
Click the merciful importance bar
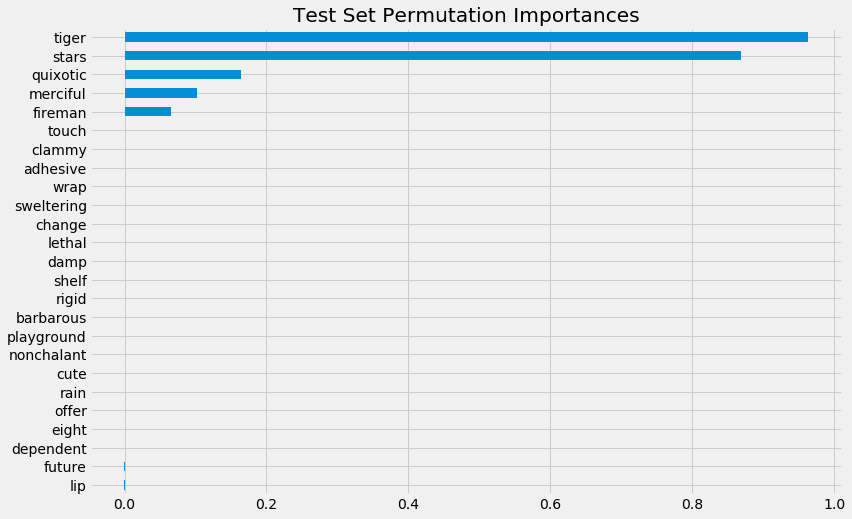161,93
